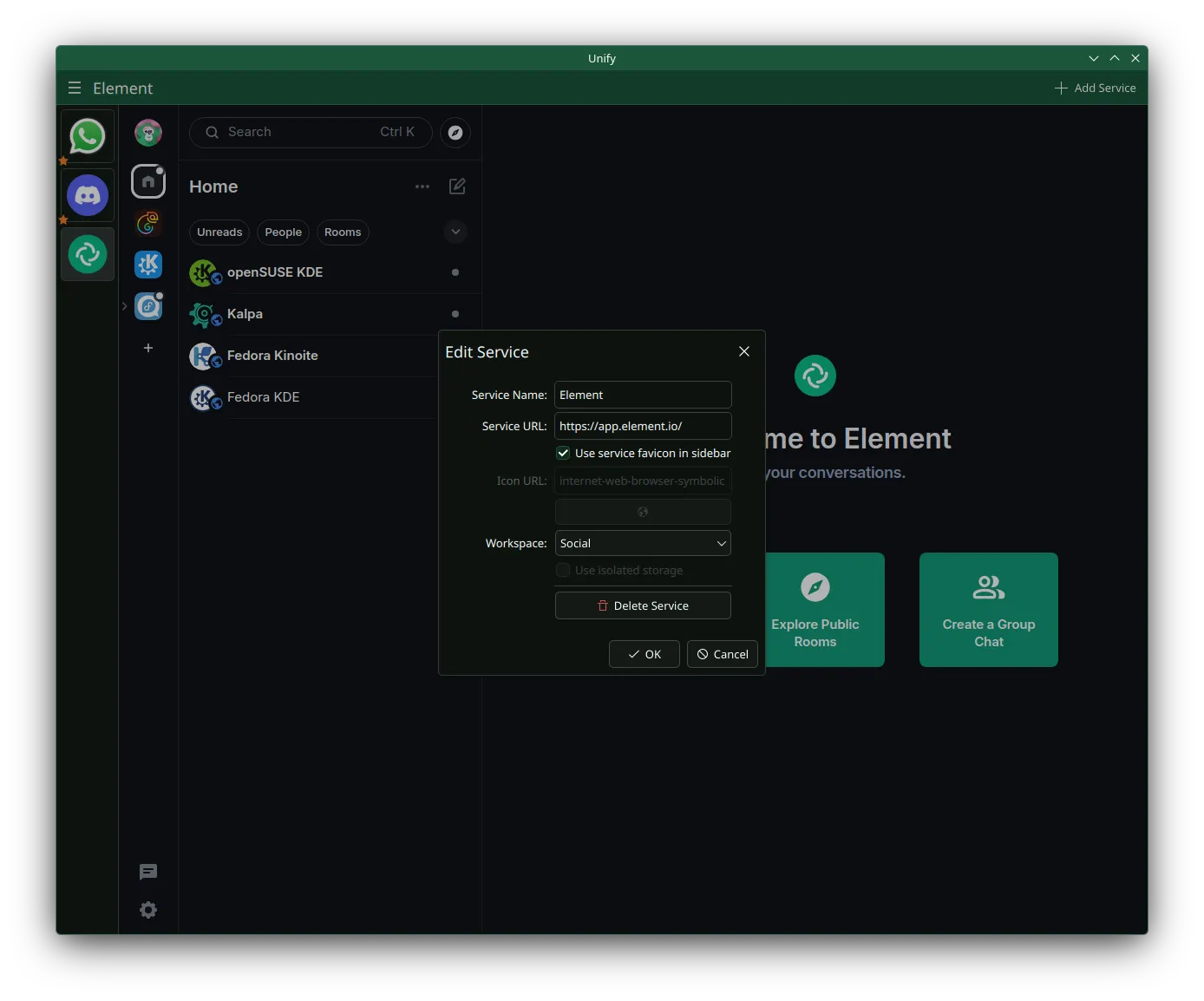Image resolution: width=1204 pixels, height=1001 pixels.
Task: Select the People filter tab
Action: (x=283, y=232)
